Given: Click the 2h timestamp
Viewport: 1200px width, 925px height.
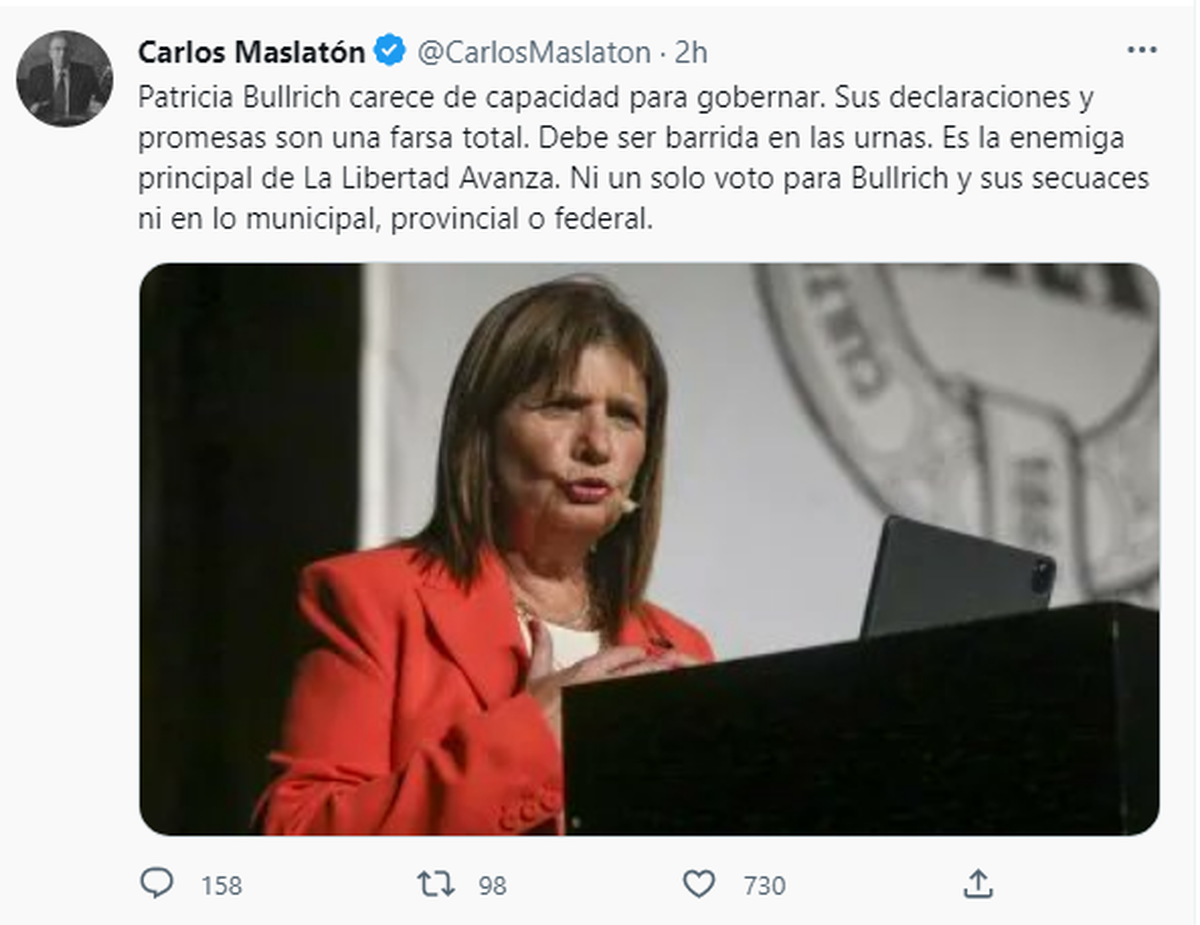Looking at the screenshot, I should click(691, 51).
